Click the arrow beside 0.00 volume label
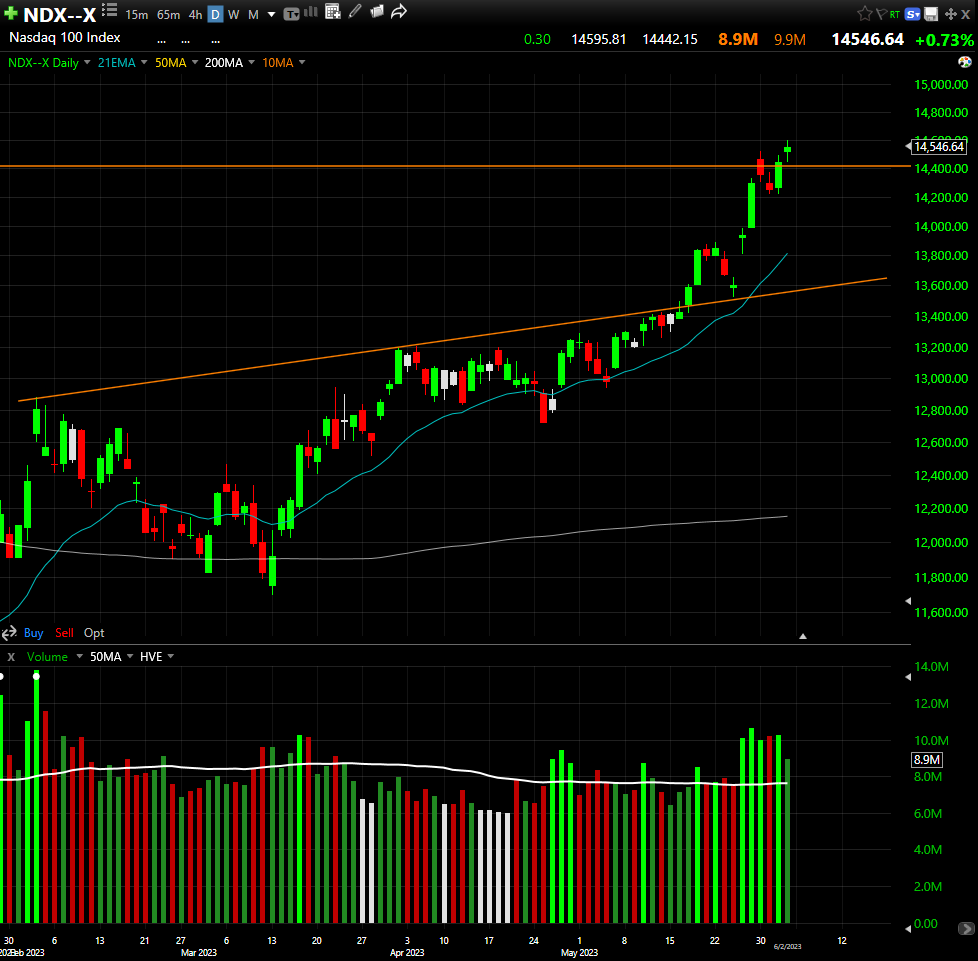978x961 pixels. (x=908, y=929)
